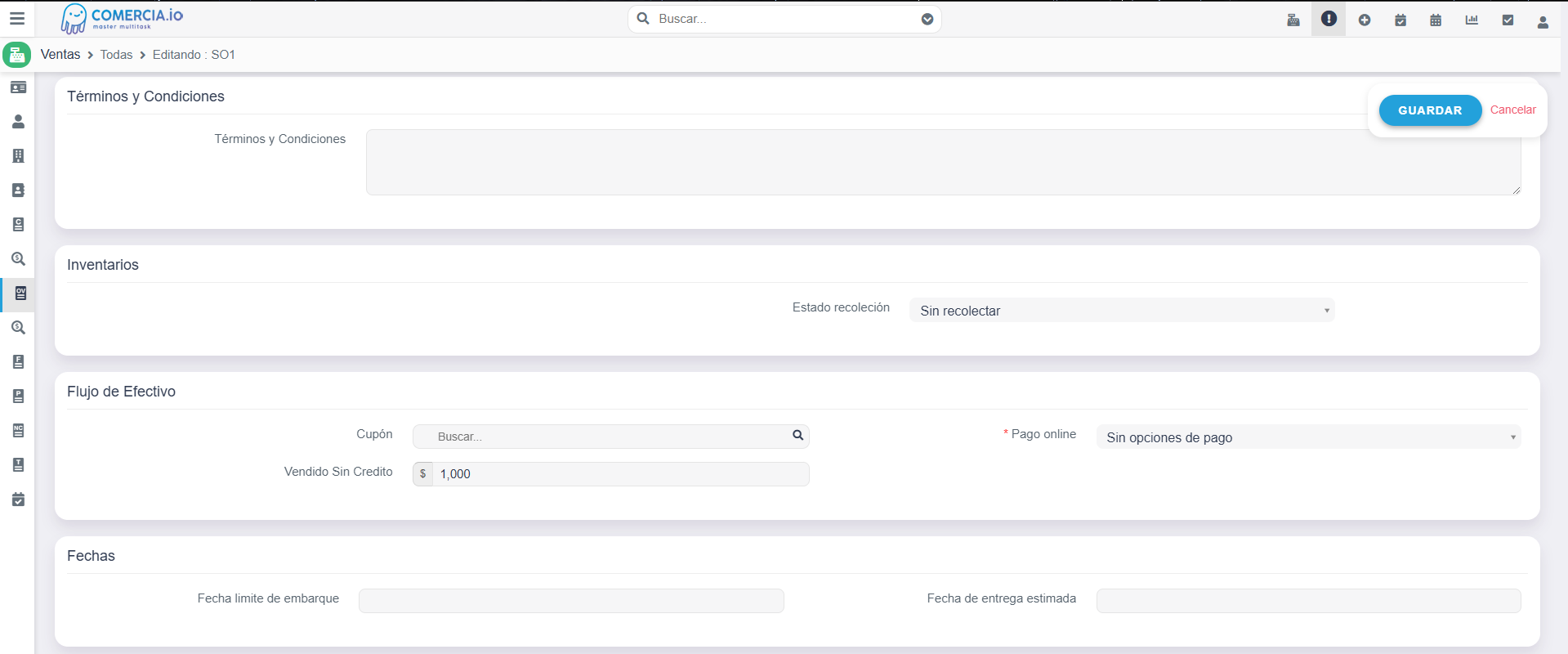Open the bar chart reports icon

pyautogui.click(x=1472, y=20)
